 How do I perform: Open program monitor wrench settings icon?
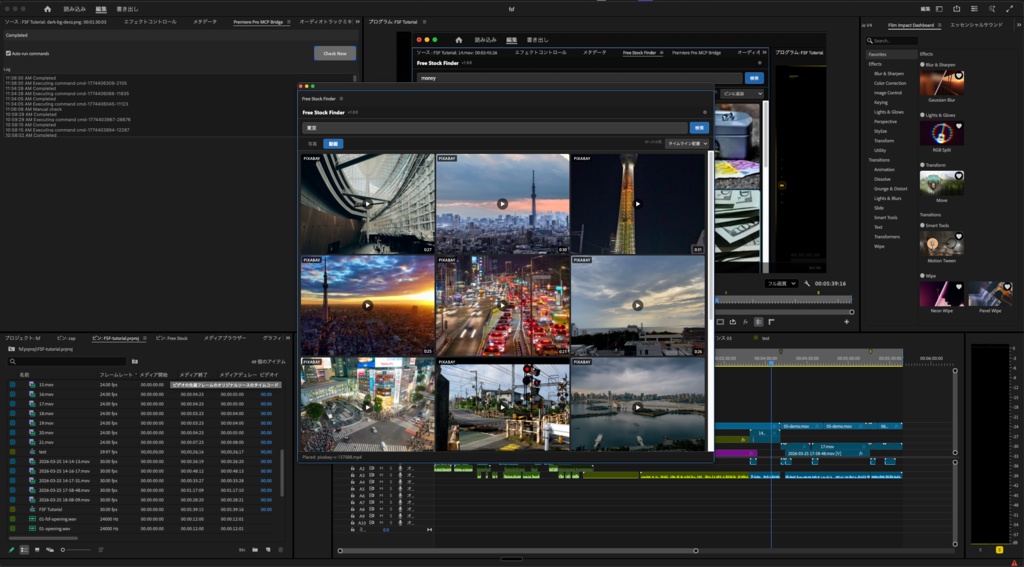click(807, 284)
